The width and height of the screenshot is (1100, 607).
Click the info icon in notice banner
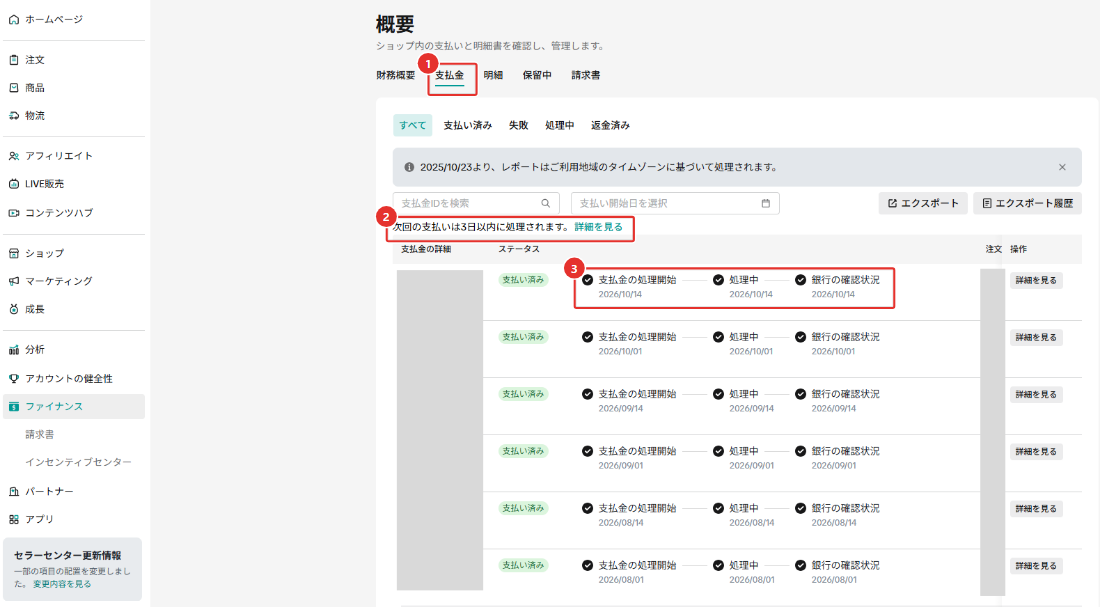pos(409,167)
